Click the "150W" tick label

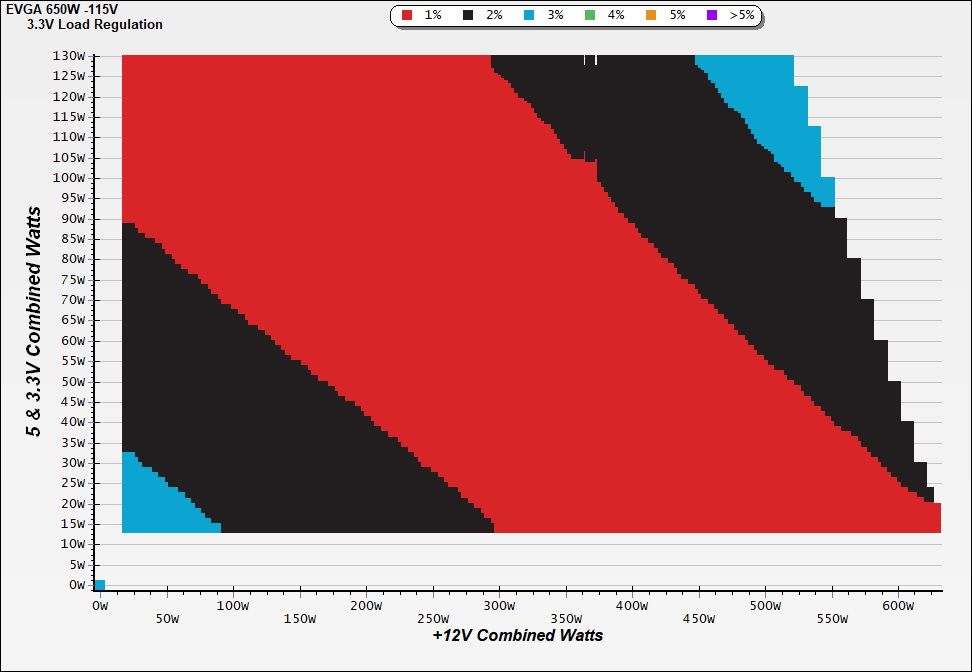(x=300, y=619)
